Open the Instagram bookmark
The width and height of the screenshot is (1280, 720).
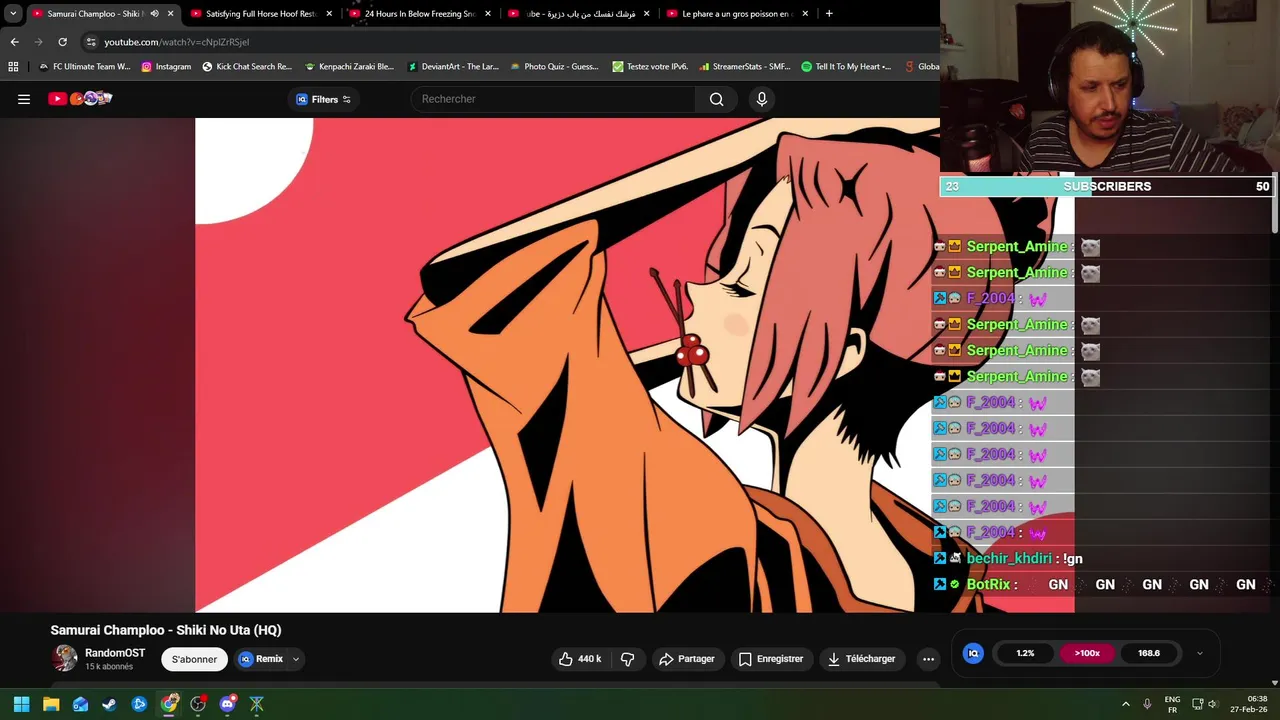[x=166, y=67]
